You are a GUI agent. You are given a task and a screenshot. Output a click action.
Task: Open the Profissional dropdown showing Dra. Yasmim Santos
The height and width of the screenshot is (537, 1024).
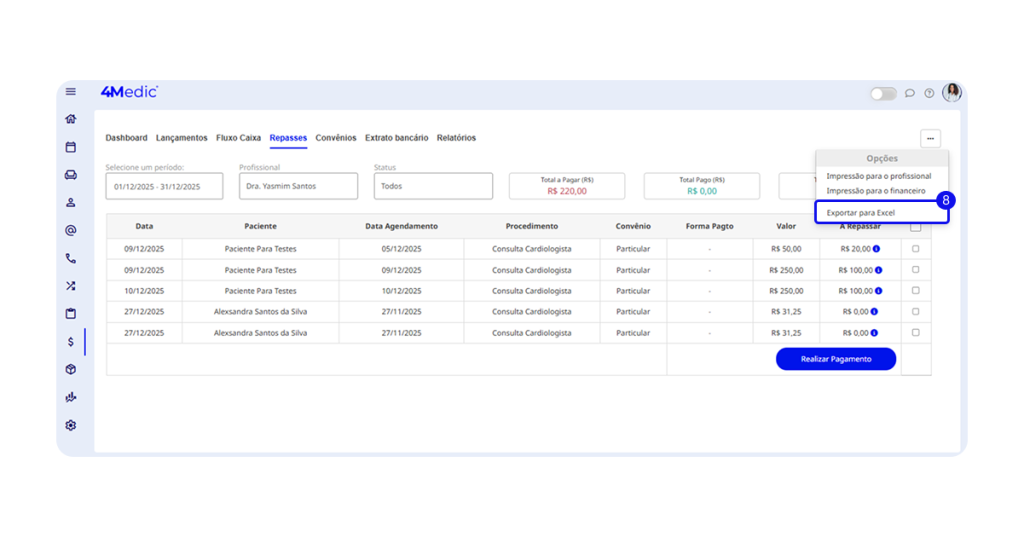pos(298,186)
